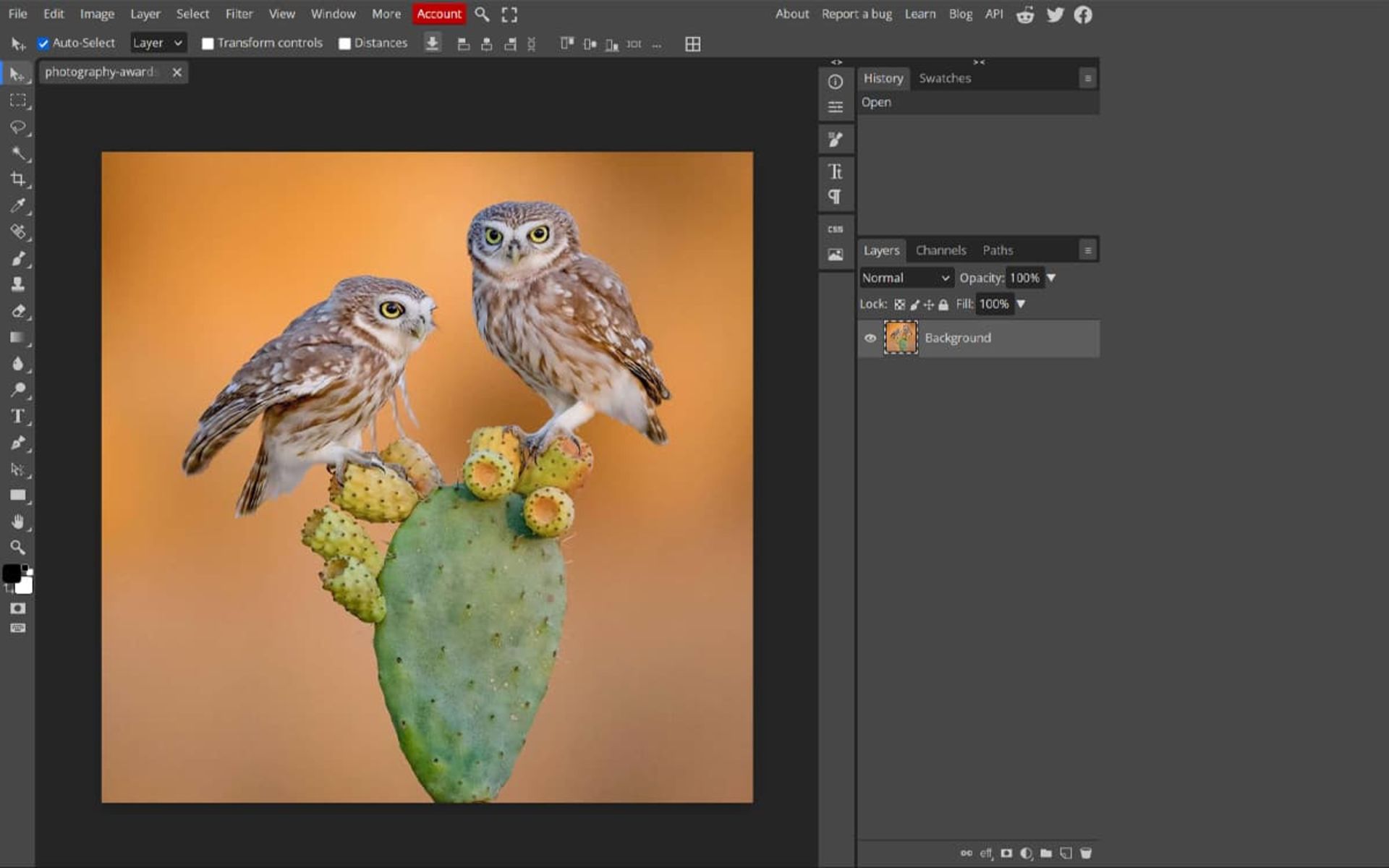Enable the Transform controls checkbox
The width and height of the screenshot is (1389, 868).
pos(208,43)
